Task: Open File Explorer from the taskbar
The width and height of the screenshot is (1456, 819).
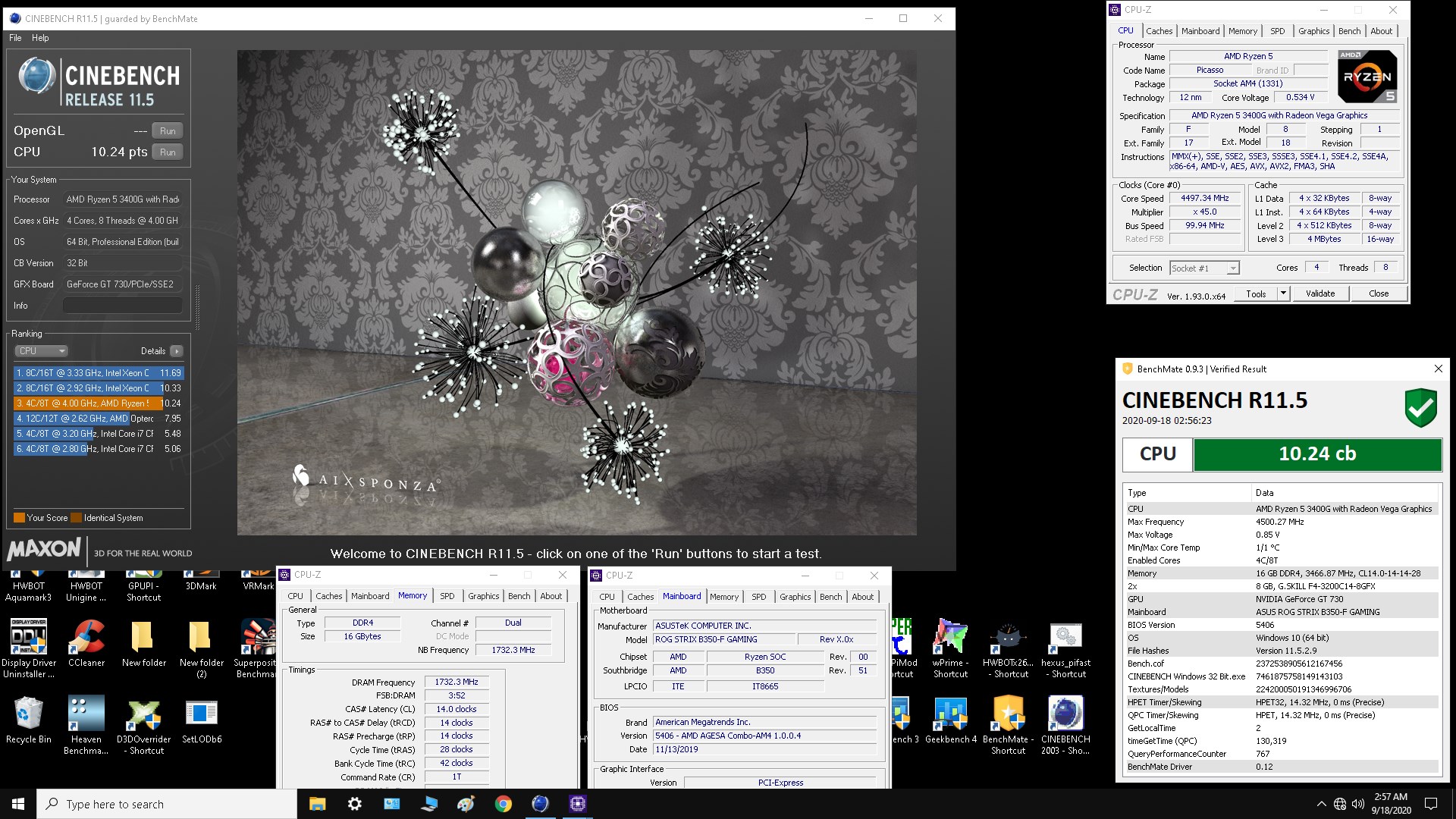Action: click(x=318, y=804)
